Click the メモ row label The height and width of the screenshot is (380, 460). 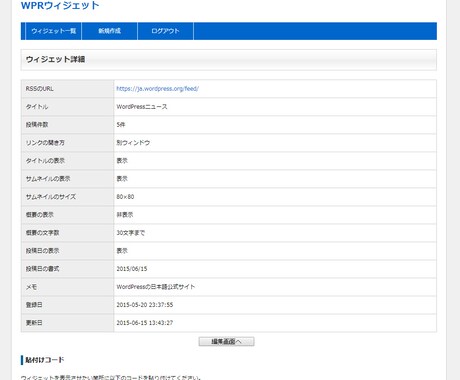[x=31, y=287]
